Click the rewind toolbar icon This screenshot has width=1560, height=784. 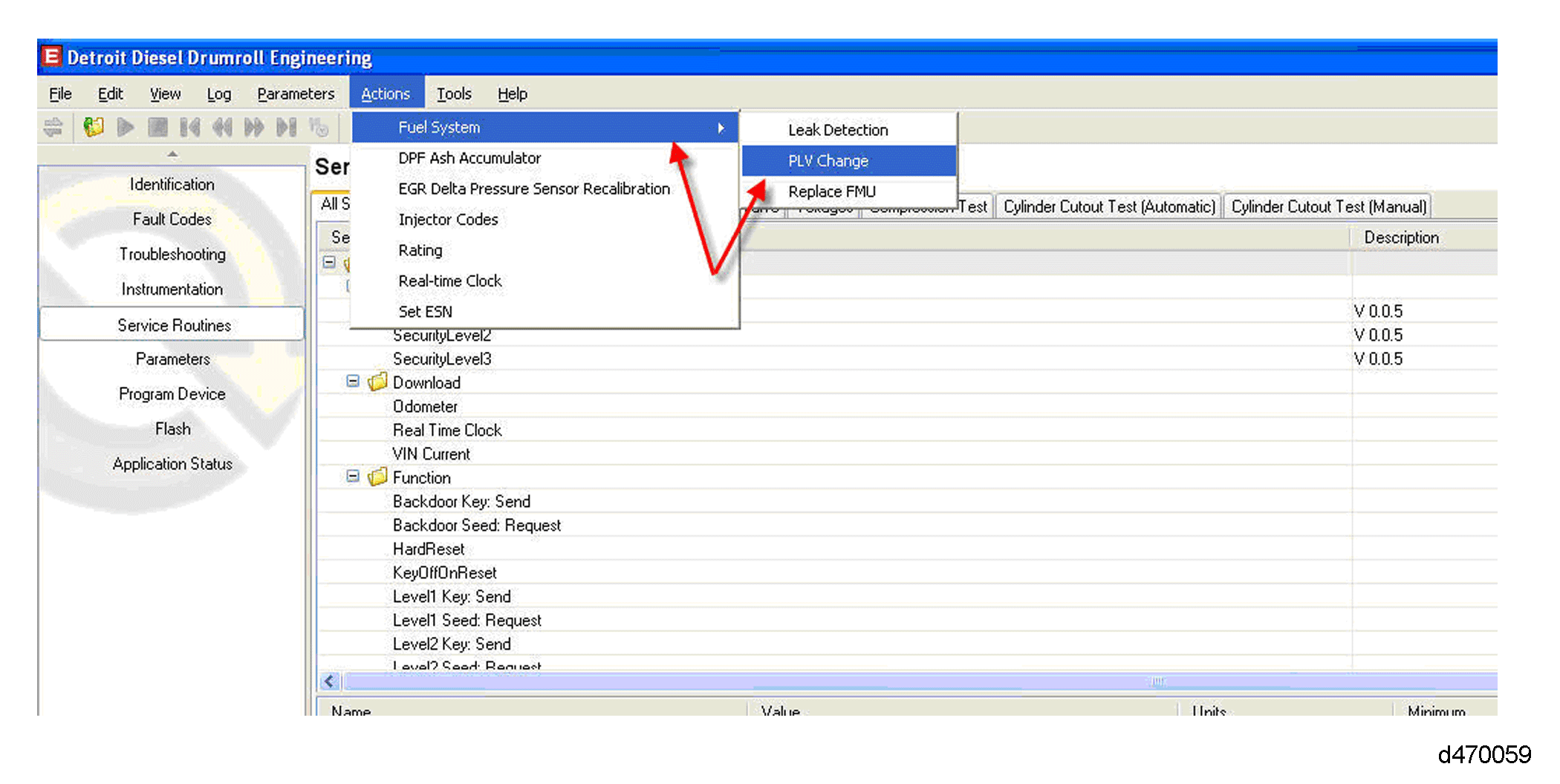[x=222, y=128]
